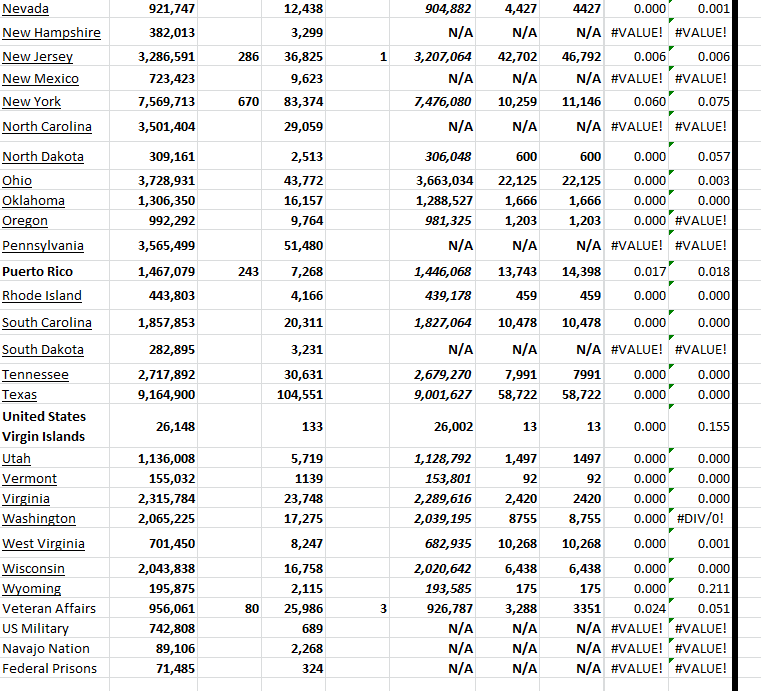The height and width of the screenshot is (691, 761).
Task: Select the United States Virgin Islands cell
Action: click(x=44, y=427)
